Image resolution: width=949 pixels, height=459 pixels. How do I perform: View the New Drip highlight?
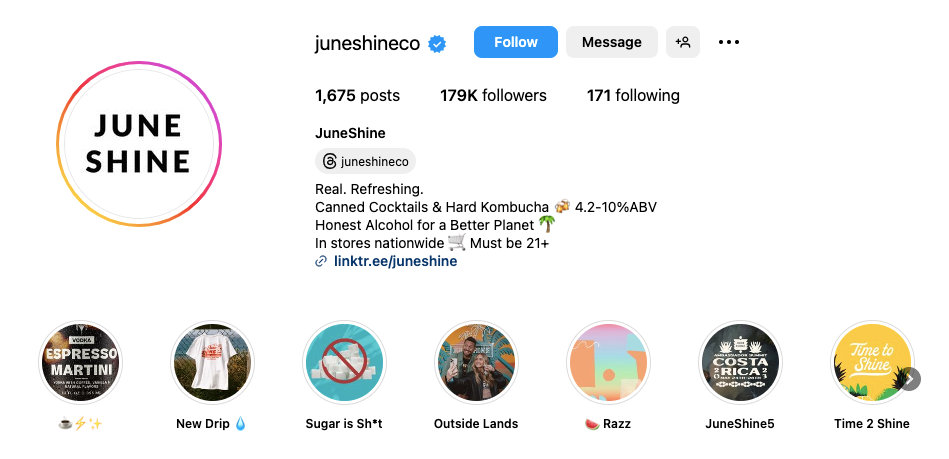[212, 363]
